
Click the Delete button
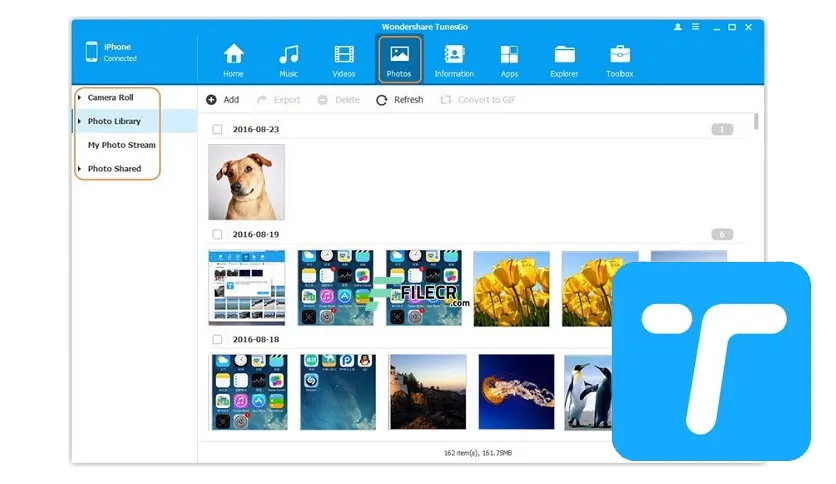339,100
